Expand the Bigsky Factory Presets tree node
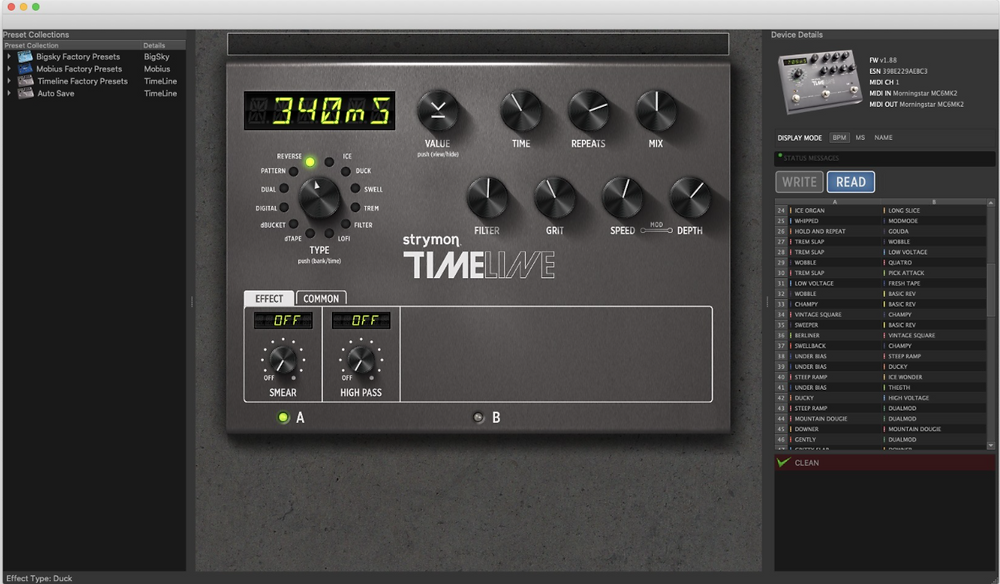Screen dimensions: 1000x584 point(9,57)
